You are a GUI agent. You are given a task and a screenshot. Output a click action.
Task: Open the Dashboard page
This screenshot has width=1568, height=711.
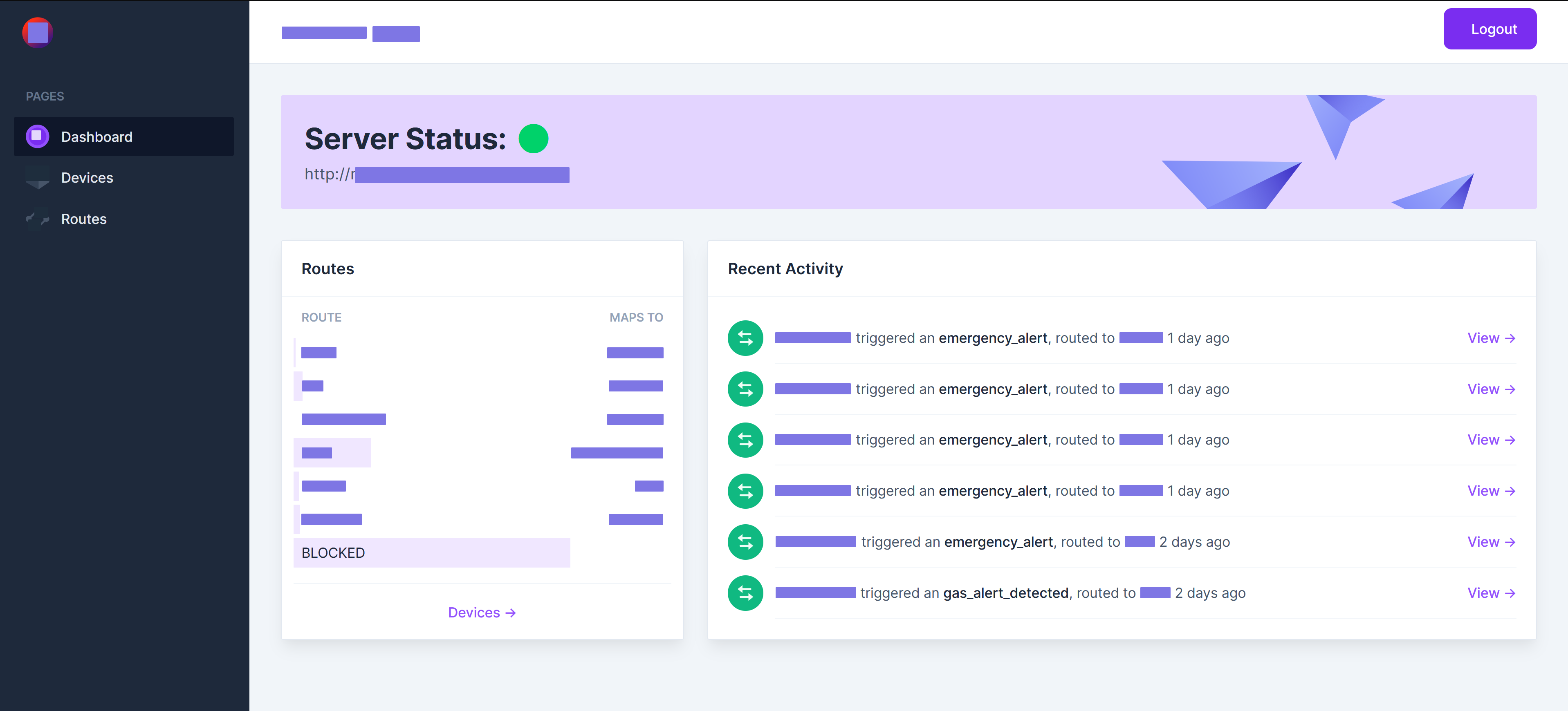[97, 137]
